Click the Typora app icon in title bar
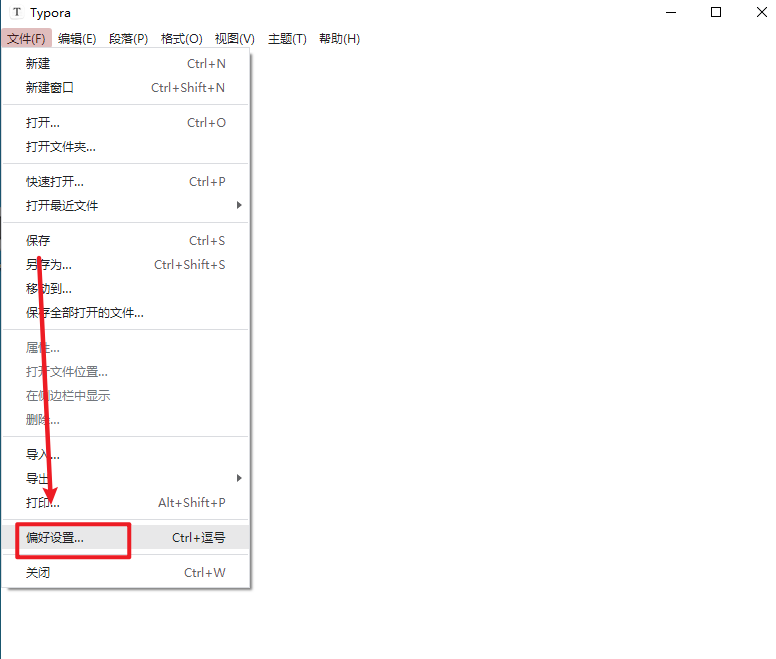 pos(16,13)
